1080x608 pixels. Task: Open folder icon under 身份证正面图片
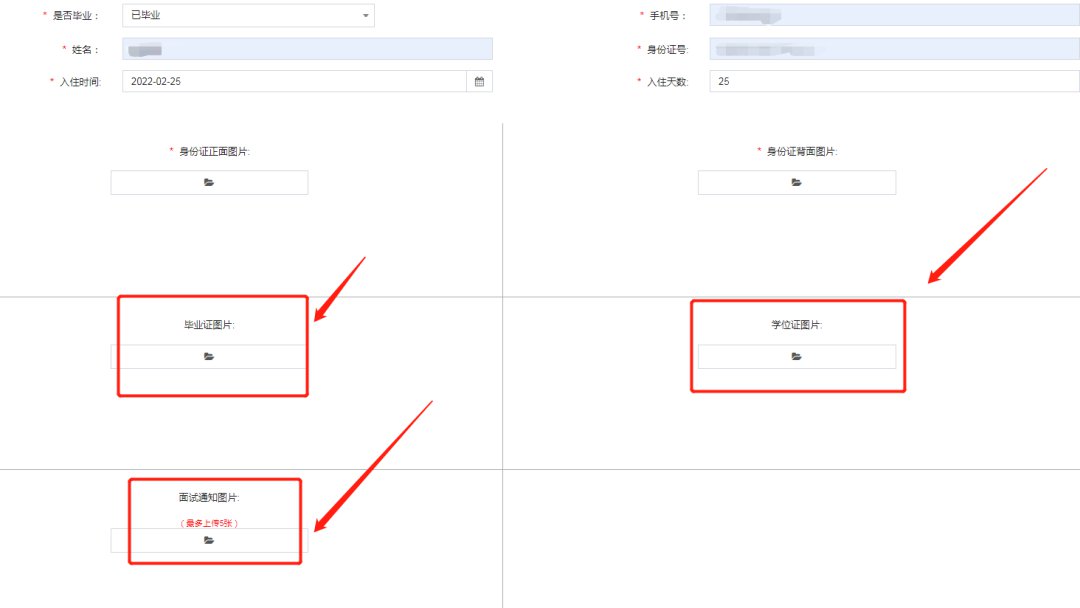point(209,182)
